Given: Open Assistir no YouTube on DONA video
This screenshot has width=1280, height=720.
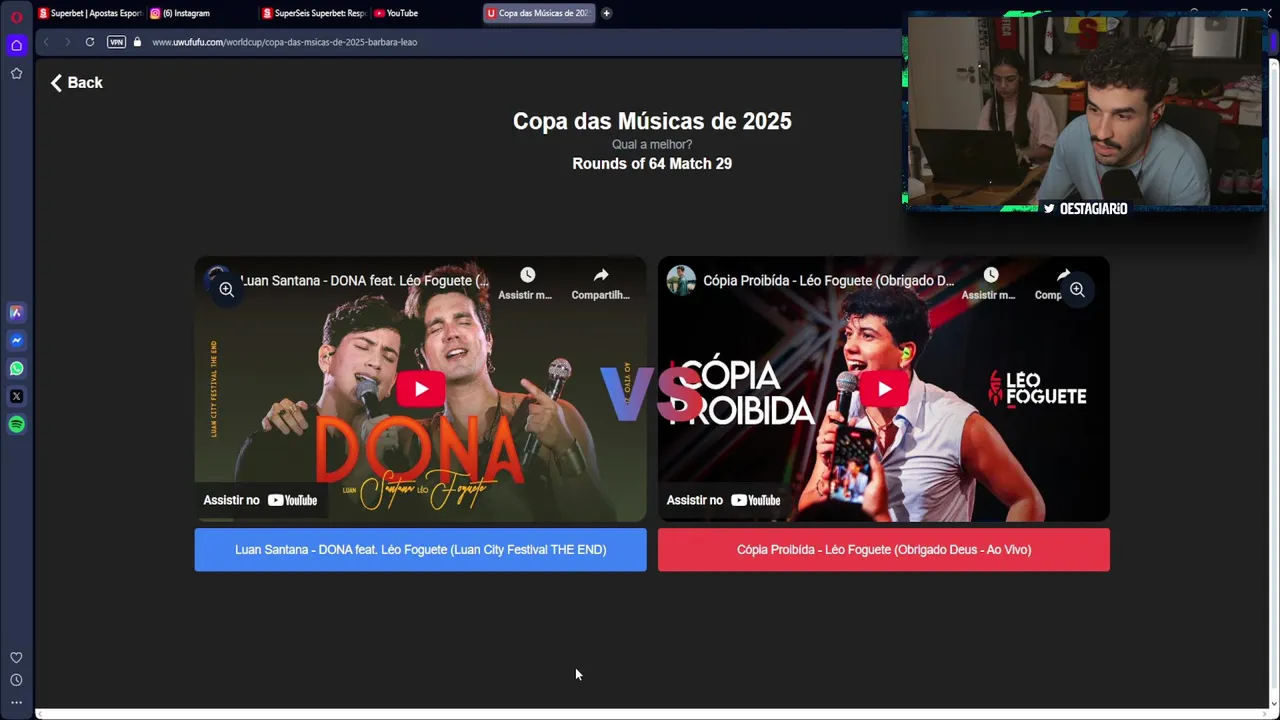Looking at the screenshot, I should pyautogui.click(x=260, y=500).
